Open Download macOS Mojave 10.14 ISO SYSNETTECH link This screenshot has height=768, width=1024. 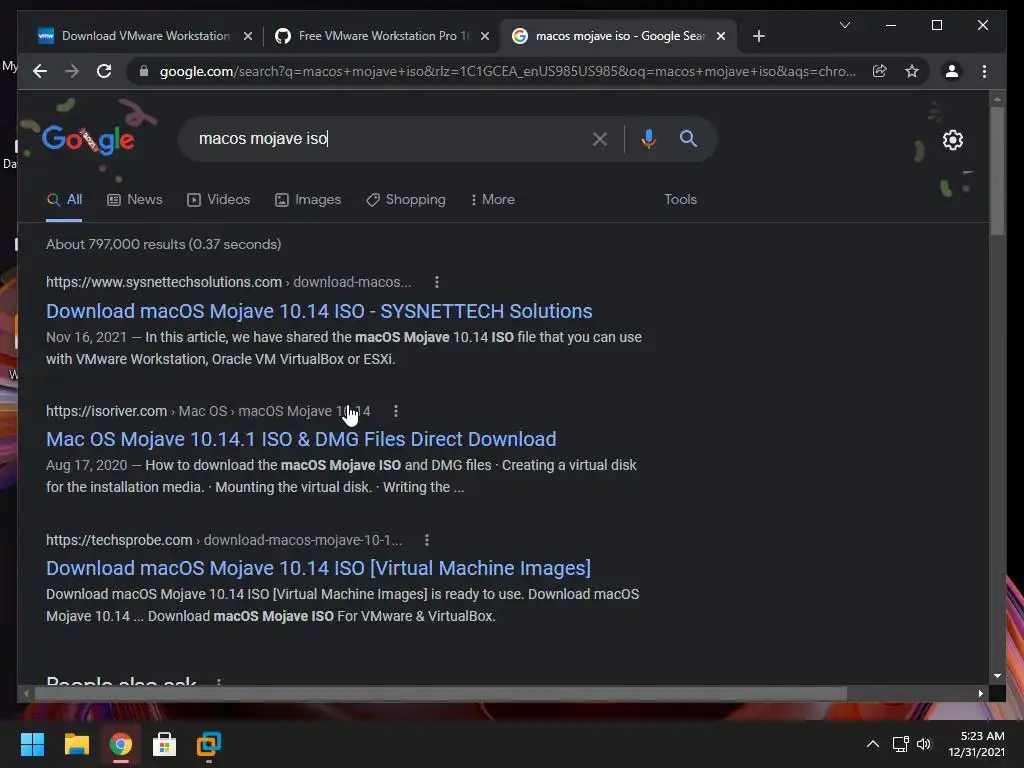tap(319, 311)
